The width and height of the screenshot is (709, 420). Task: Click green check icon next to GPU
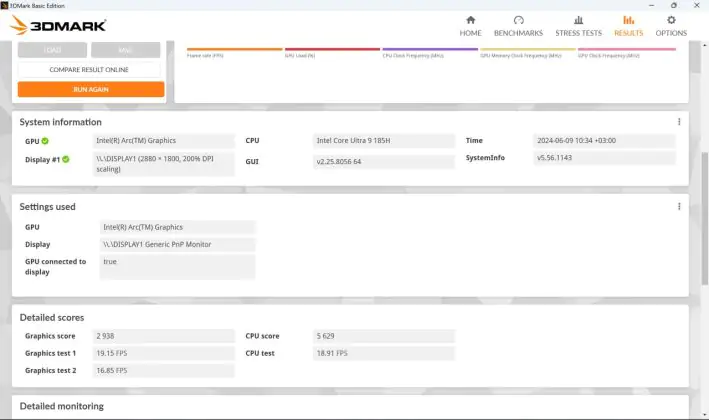(45, 141)
